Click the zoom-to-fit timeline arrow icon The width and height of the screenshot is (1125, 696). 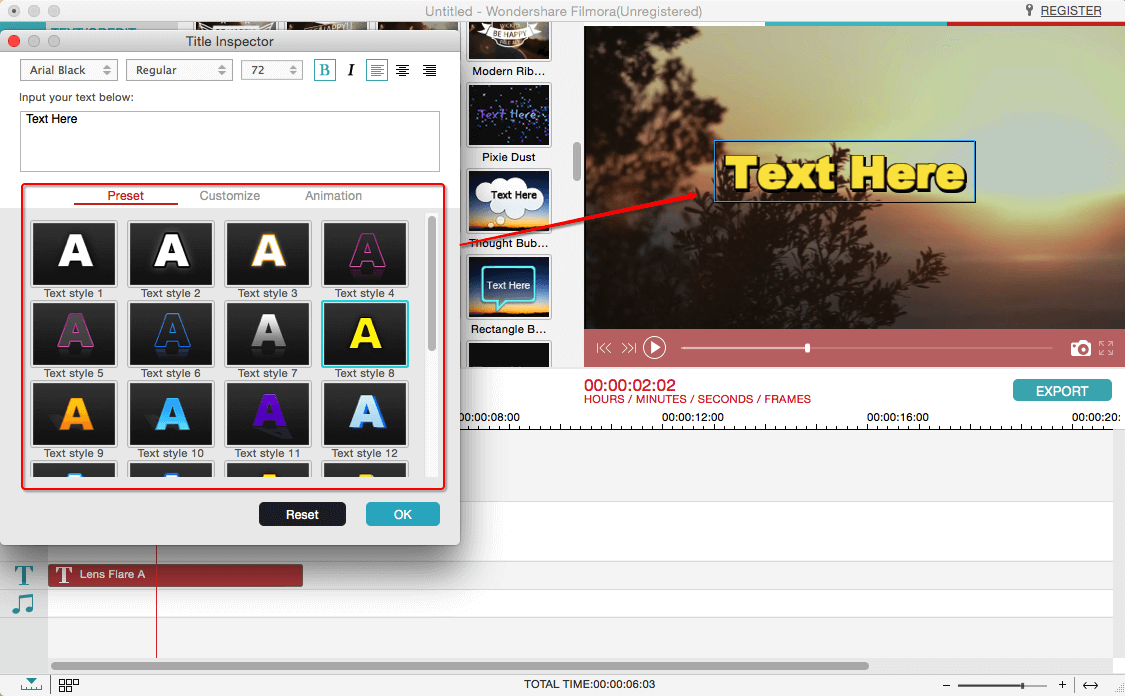1091,685
